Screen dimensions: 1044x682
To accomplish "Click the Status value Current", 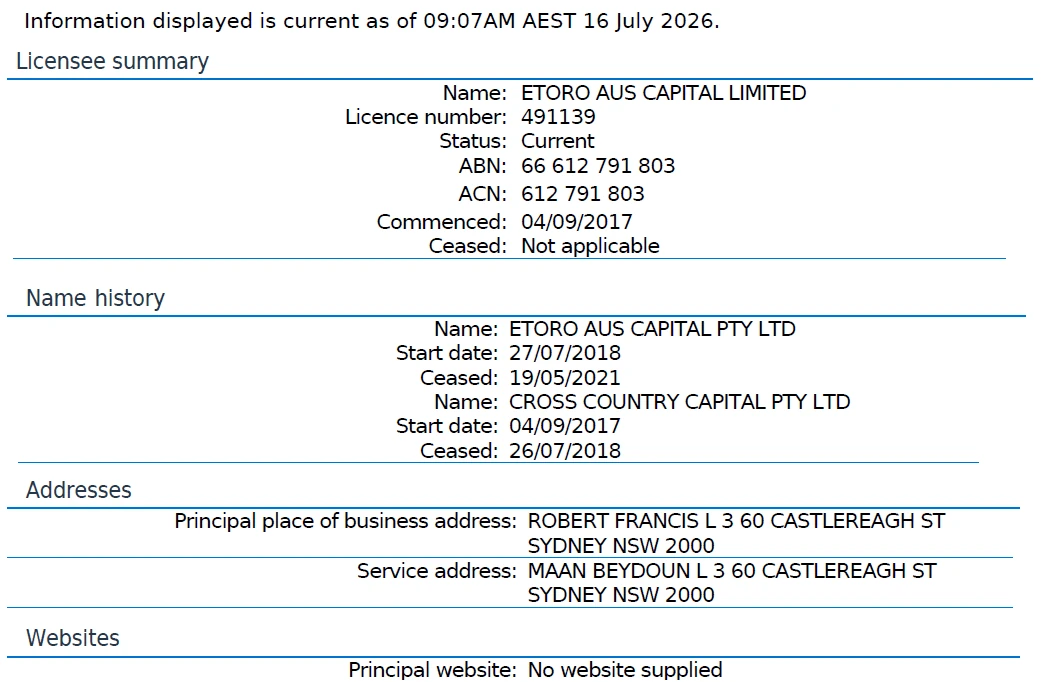I will pyautogui.click(x=557, y=141).
